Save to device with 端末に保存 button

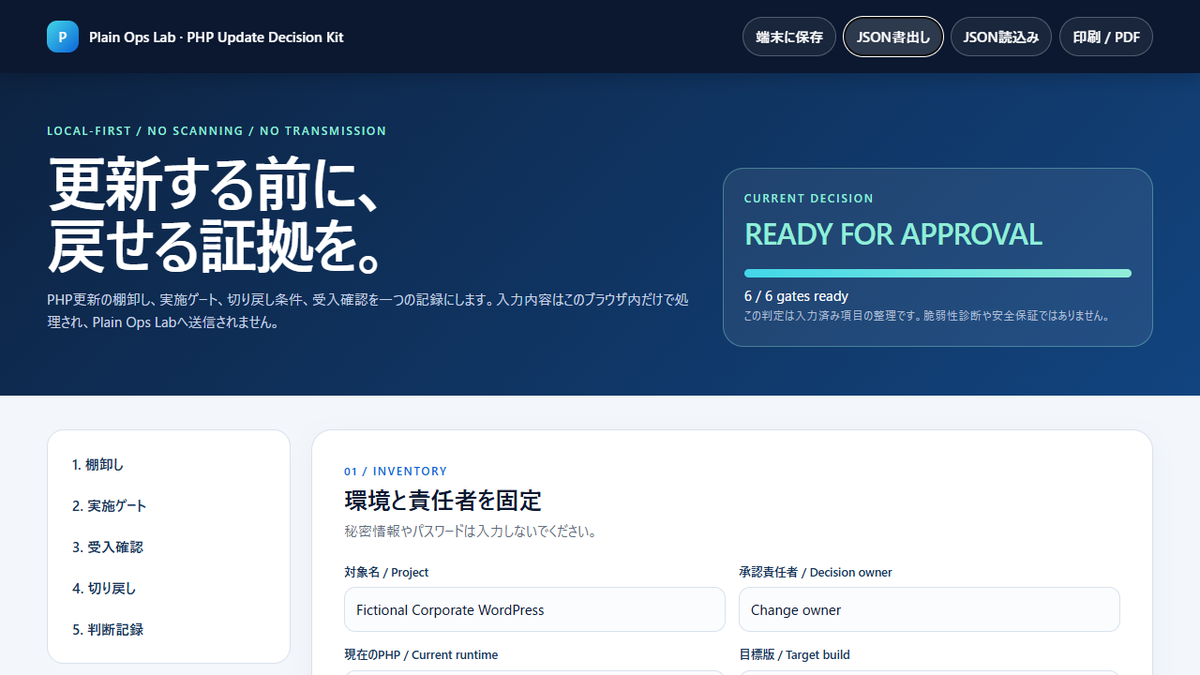[x=789, y=37]
